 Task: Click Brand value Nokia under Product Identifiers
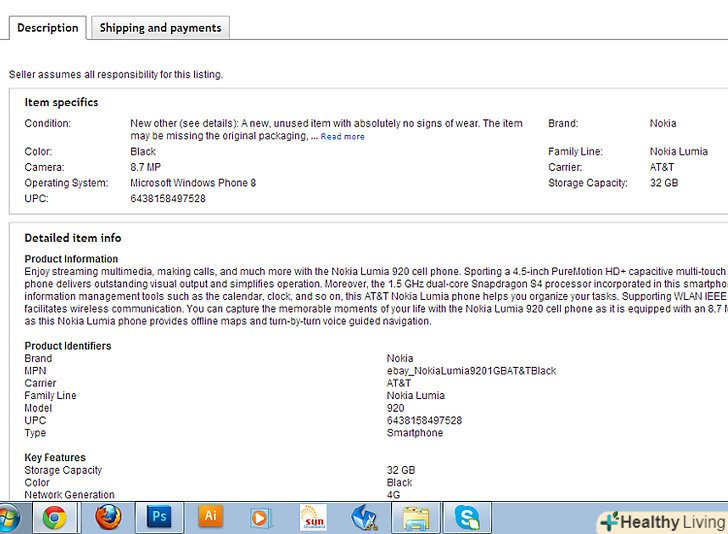coord(400,358)
